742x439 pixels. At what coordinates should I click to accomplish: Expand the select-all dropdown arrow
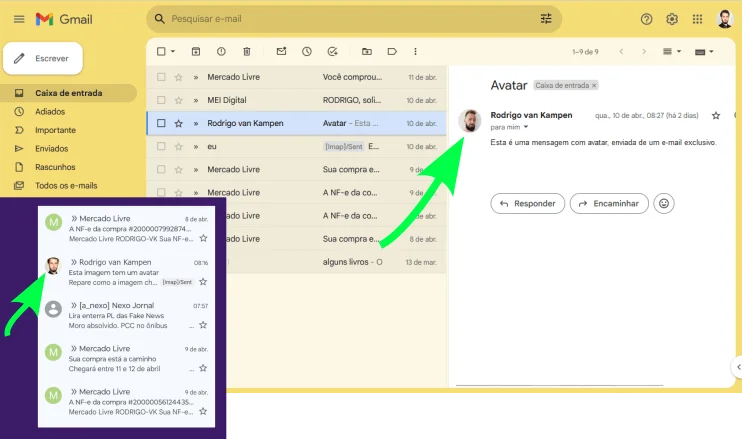(x=173, y=52)
